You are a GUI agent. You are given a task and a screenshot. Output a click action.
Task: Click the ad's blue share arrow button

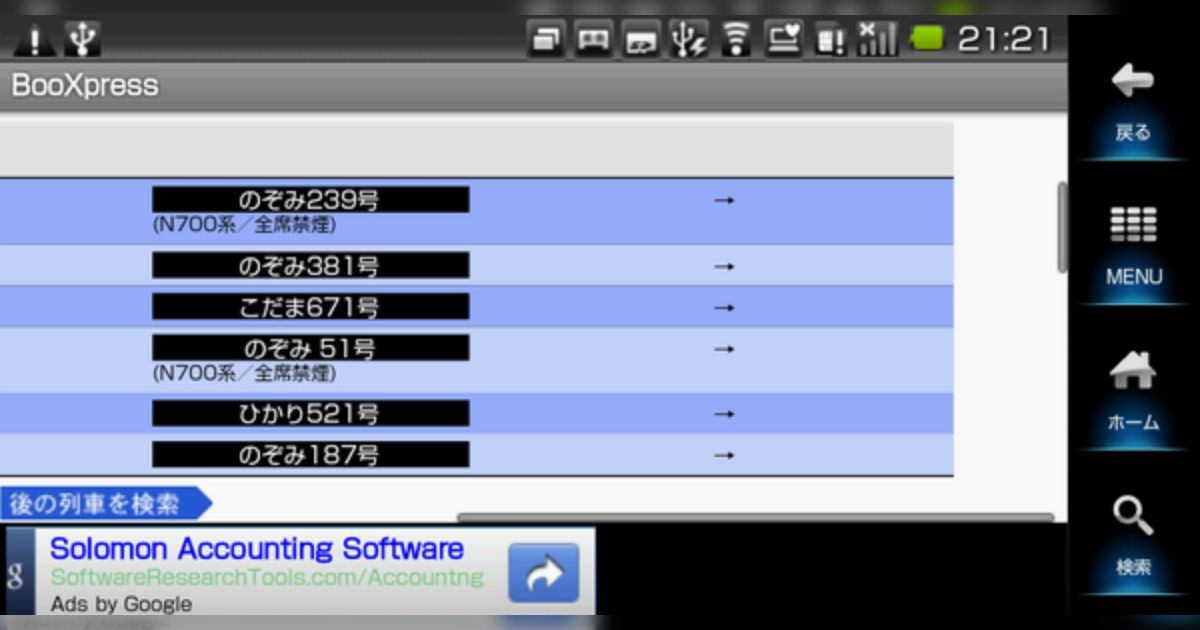click(543, 573)
